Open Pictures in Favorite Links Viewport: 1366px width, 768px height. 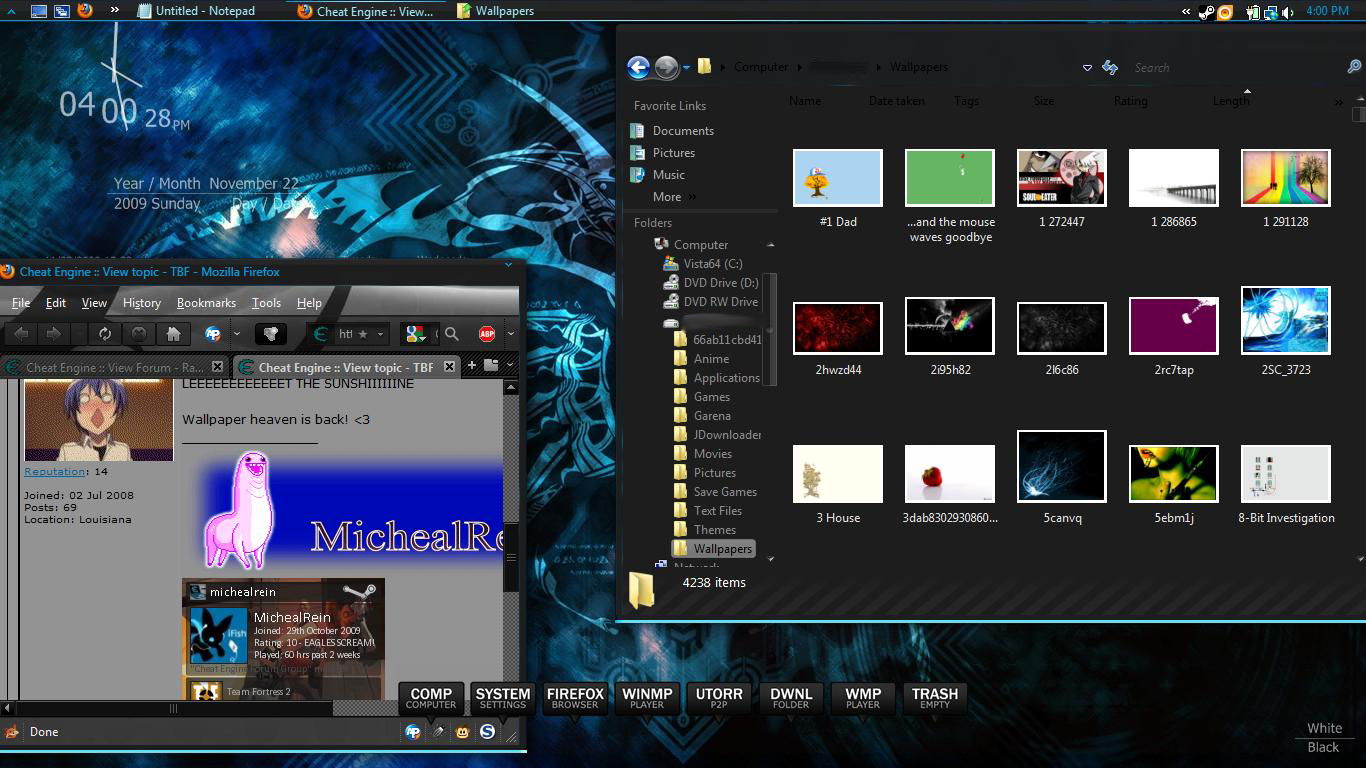click(x=673, y=153)
